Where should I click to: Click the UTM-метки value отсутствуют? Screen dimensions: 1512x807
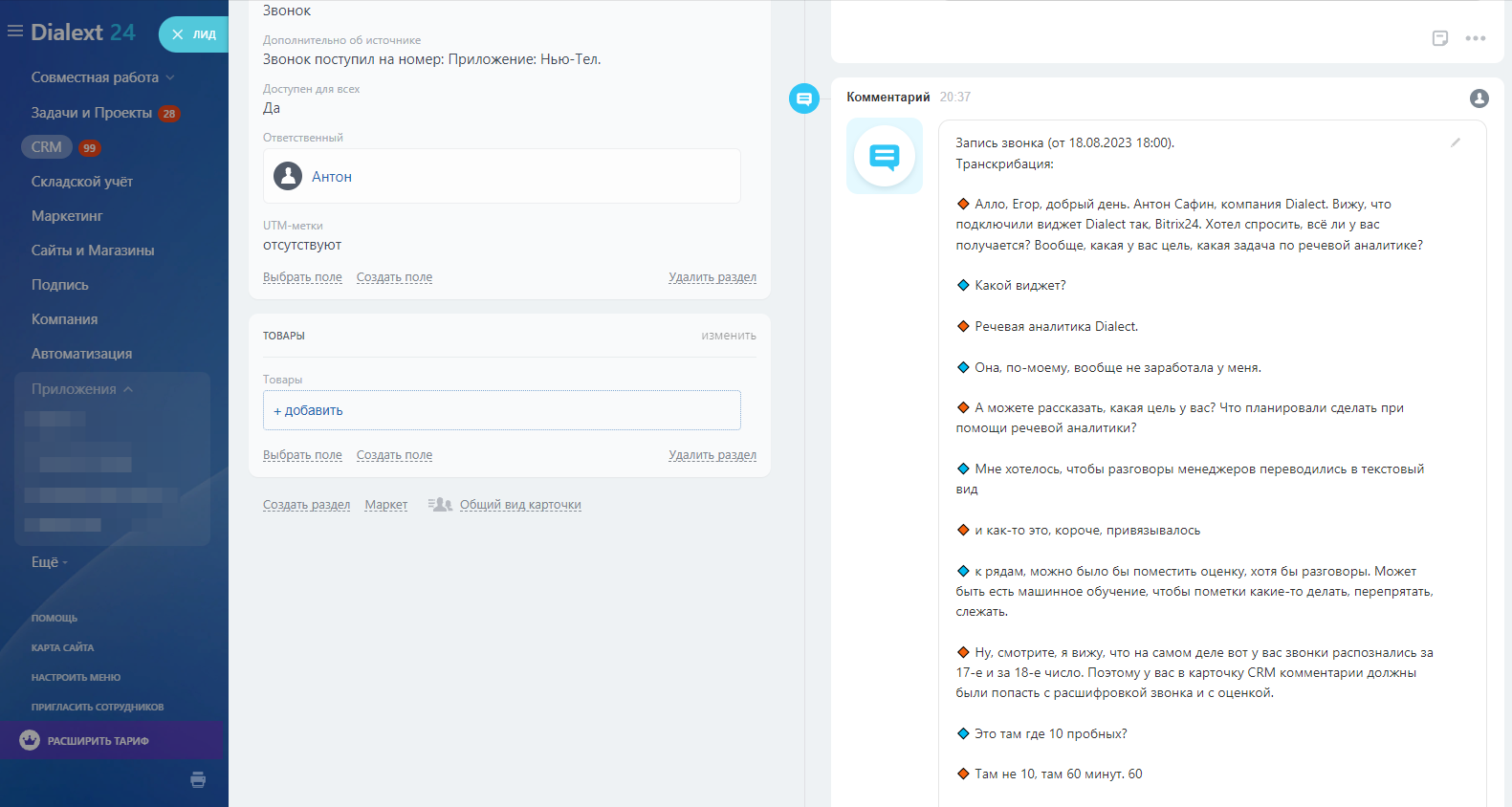coord(302,246)
